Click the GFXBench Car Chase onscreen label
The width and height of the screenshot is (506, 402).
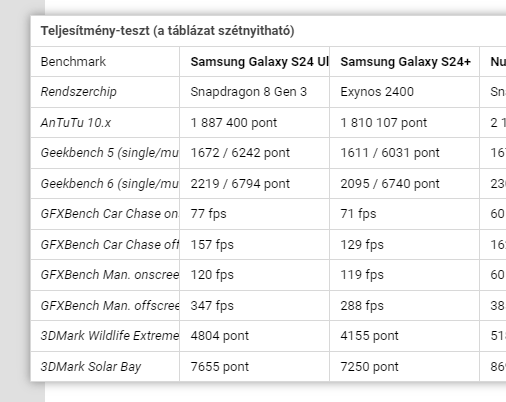pos(109,214)
